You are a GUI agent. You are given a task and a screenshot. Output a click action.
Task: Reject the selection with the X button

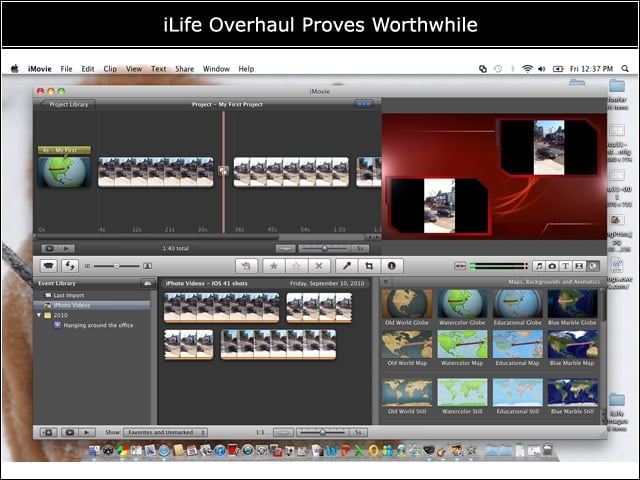[319, 266]
